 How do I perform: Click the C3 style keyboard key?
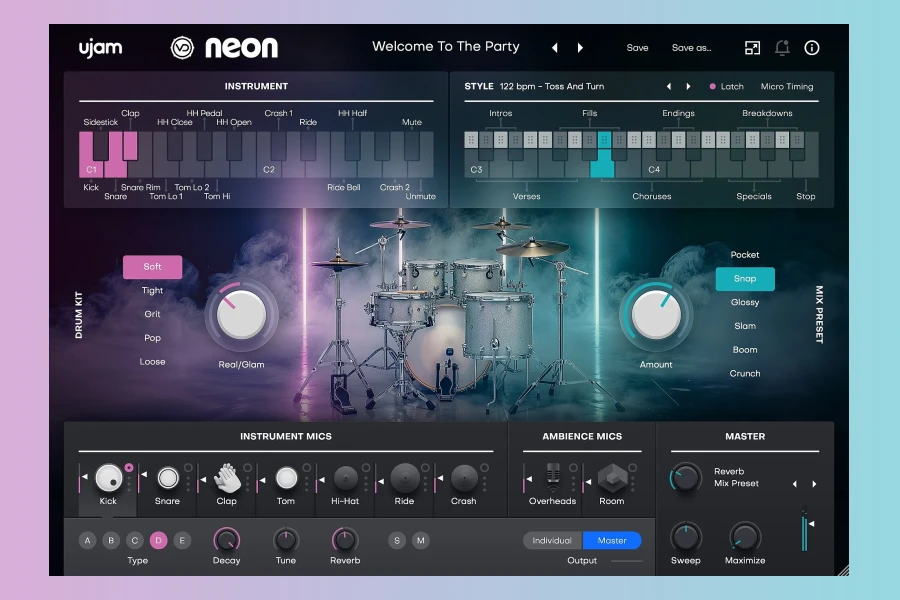pyautogui.click(x=476, y=164)
